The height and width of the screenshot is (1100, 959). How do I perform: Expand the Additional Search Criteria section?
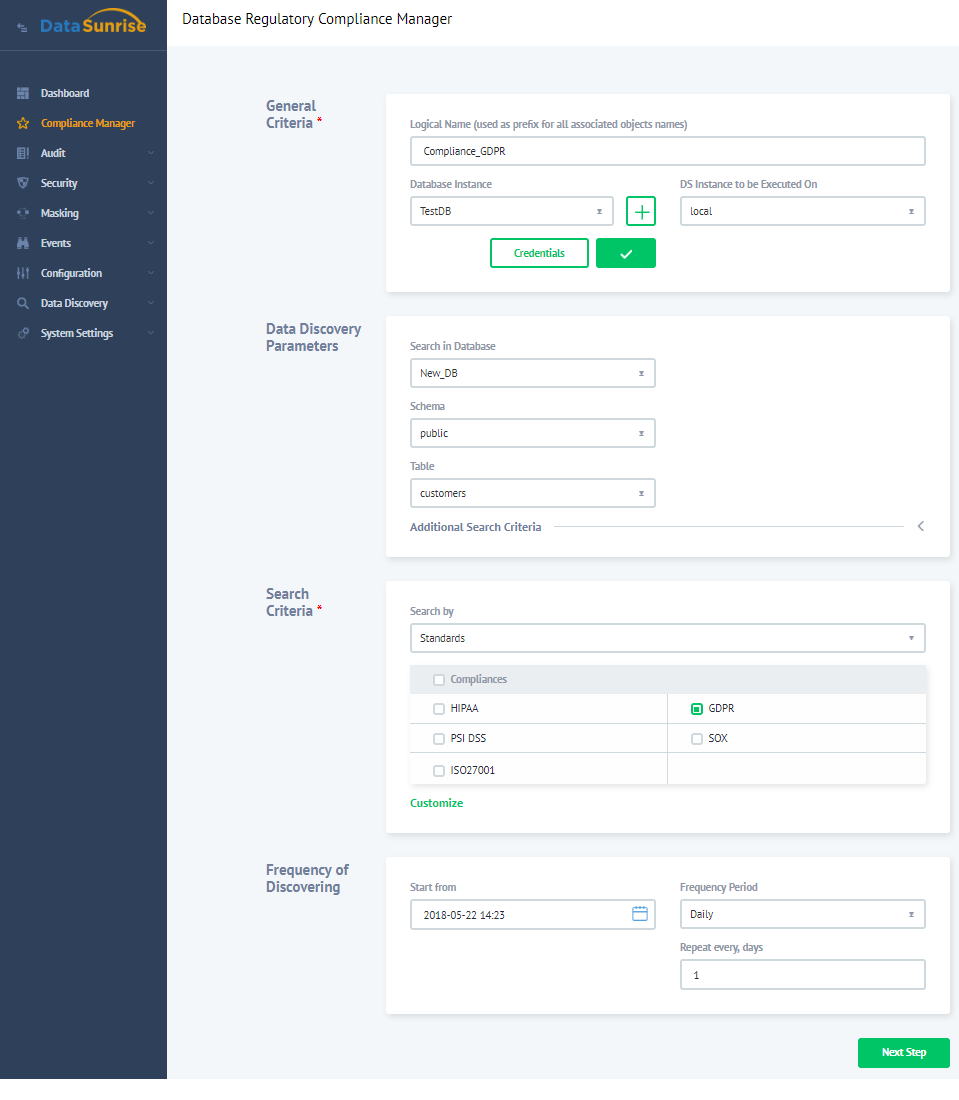(x=920, y=526)
